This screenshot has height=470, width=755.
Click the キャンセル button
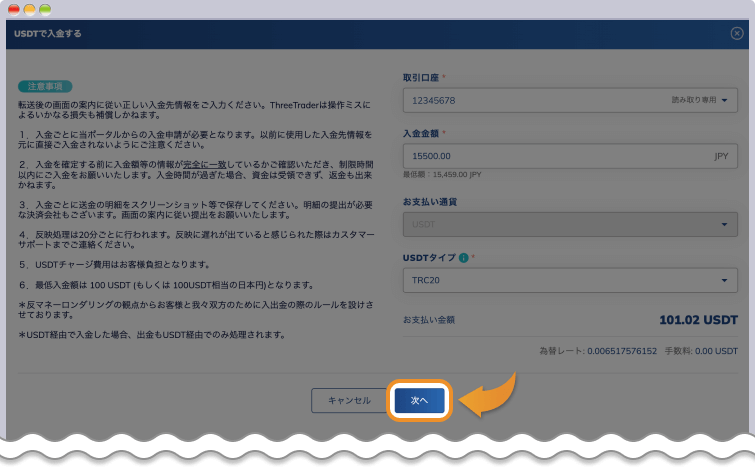349,400
